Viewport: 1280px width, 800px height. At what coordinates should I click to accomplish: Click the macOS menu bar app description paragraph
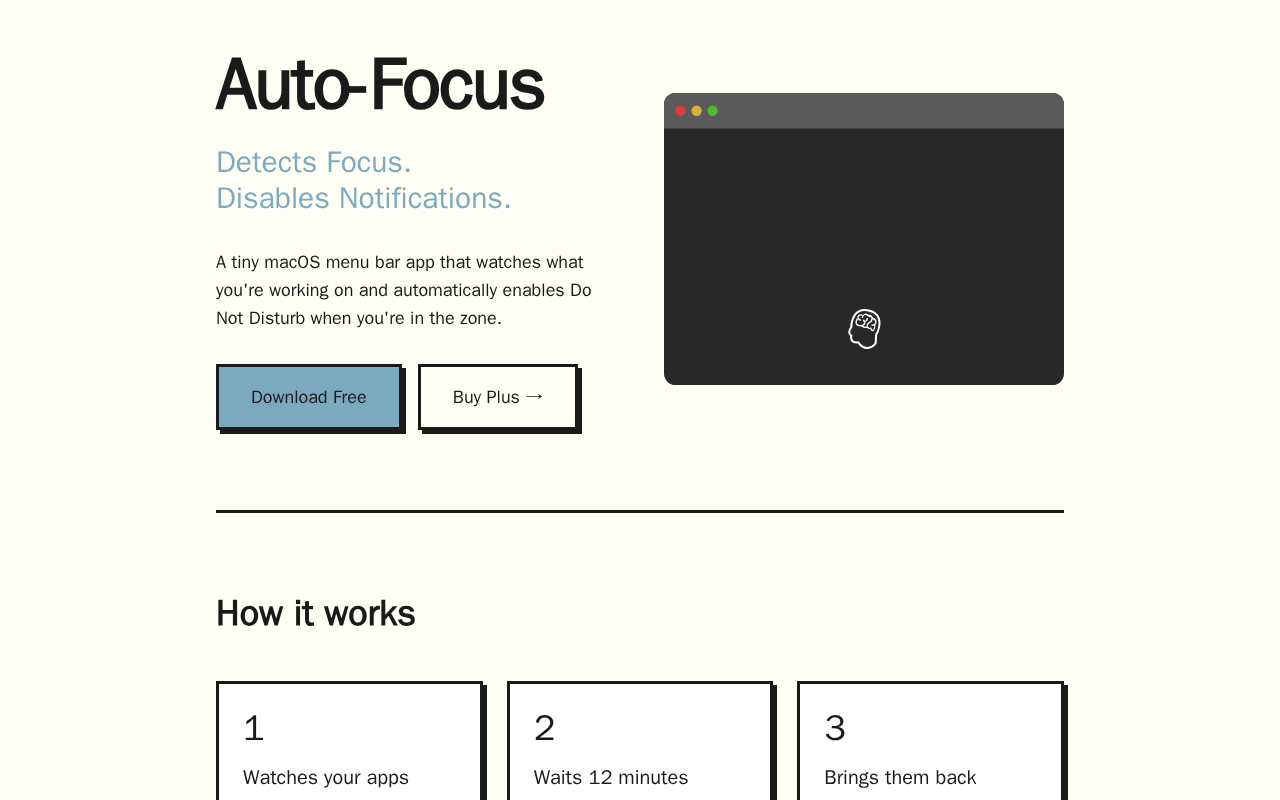tap(404, 290)
